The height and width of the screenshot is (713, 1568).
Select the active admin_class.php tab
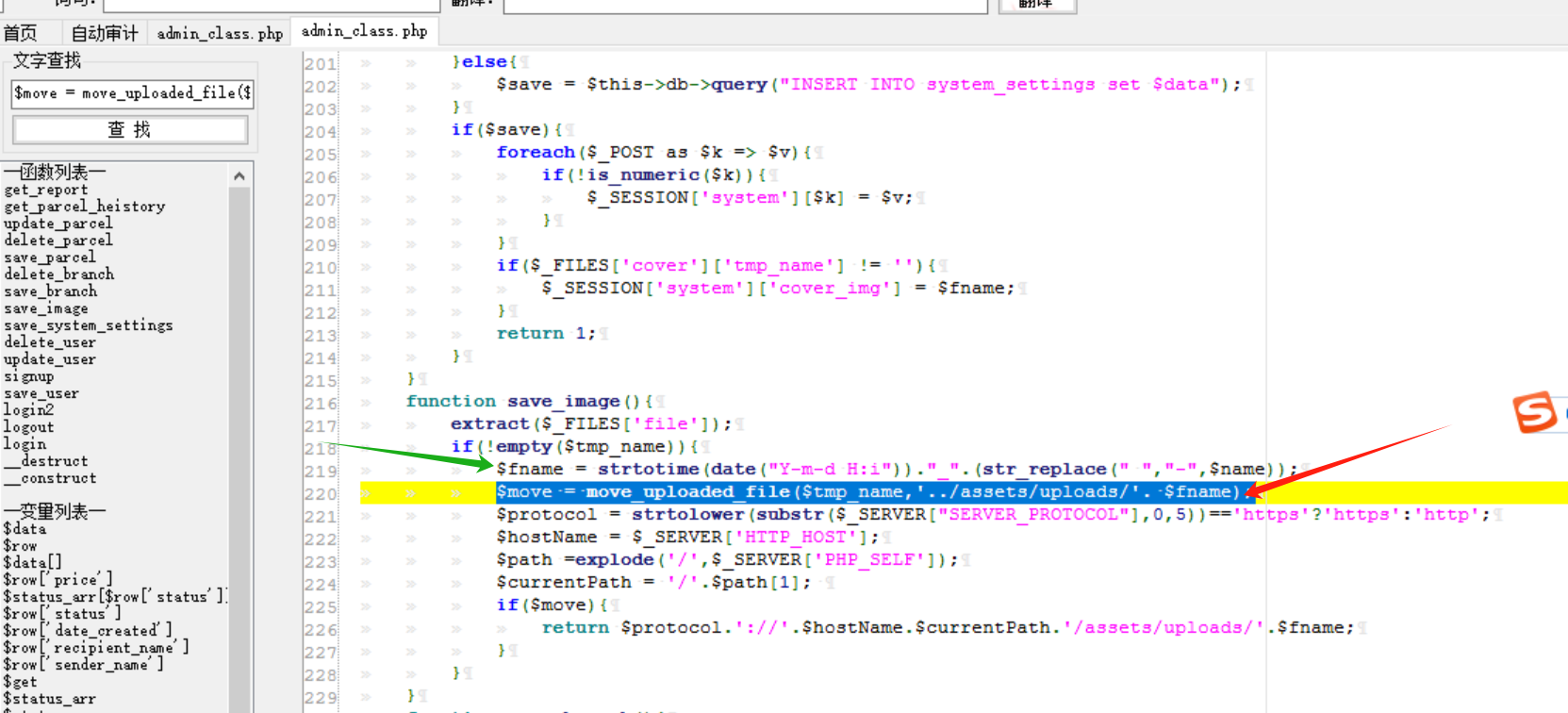[364, 31]
